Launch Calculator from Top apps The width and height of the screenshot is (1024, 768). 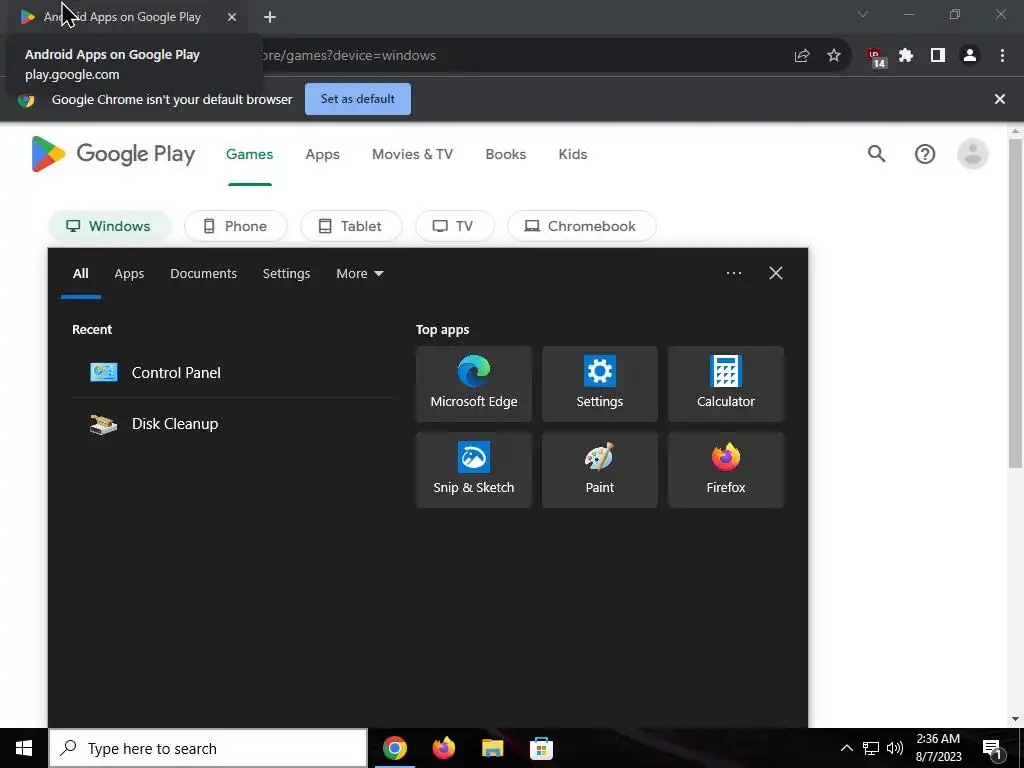(x=726, y=384)
